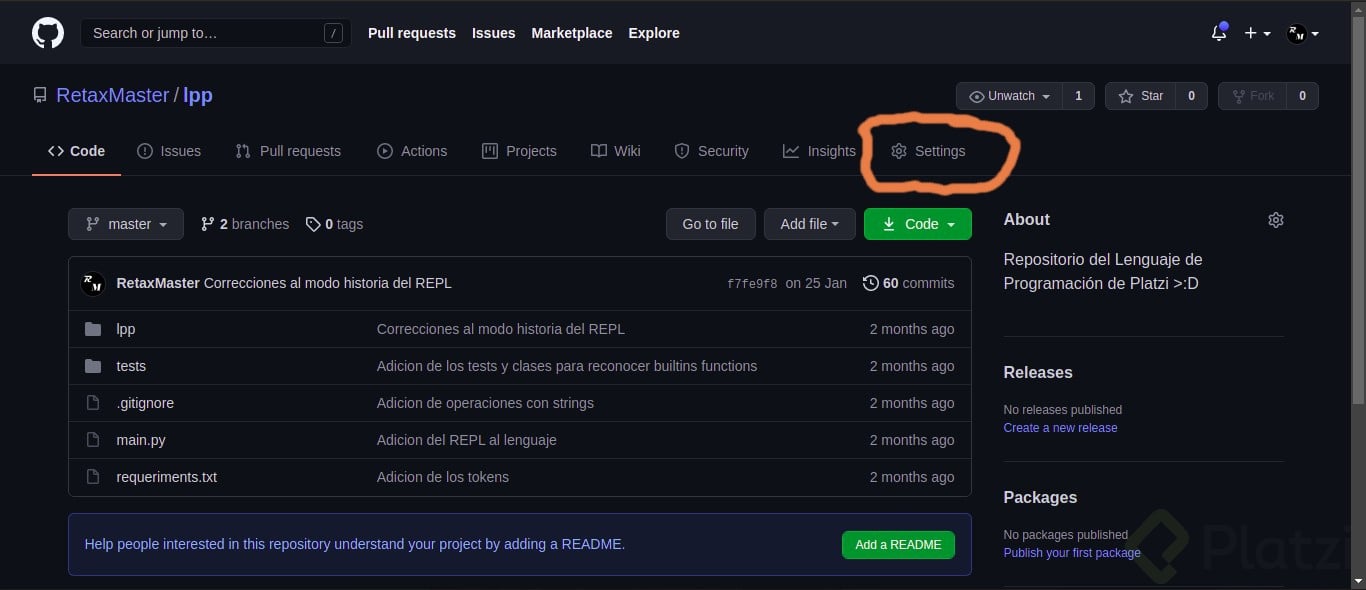
Task: Click Create a new release link
Action: point(1061,428)
